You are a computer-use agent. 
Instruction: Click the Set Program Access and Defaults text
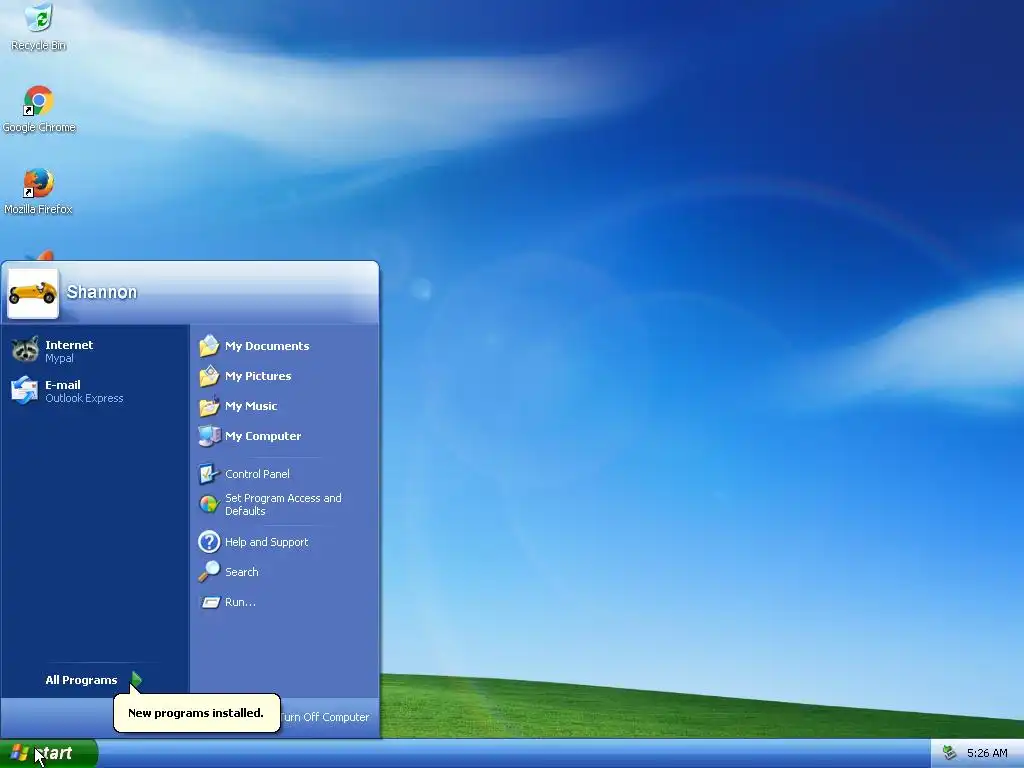[x=283, y=505]
